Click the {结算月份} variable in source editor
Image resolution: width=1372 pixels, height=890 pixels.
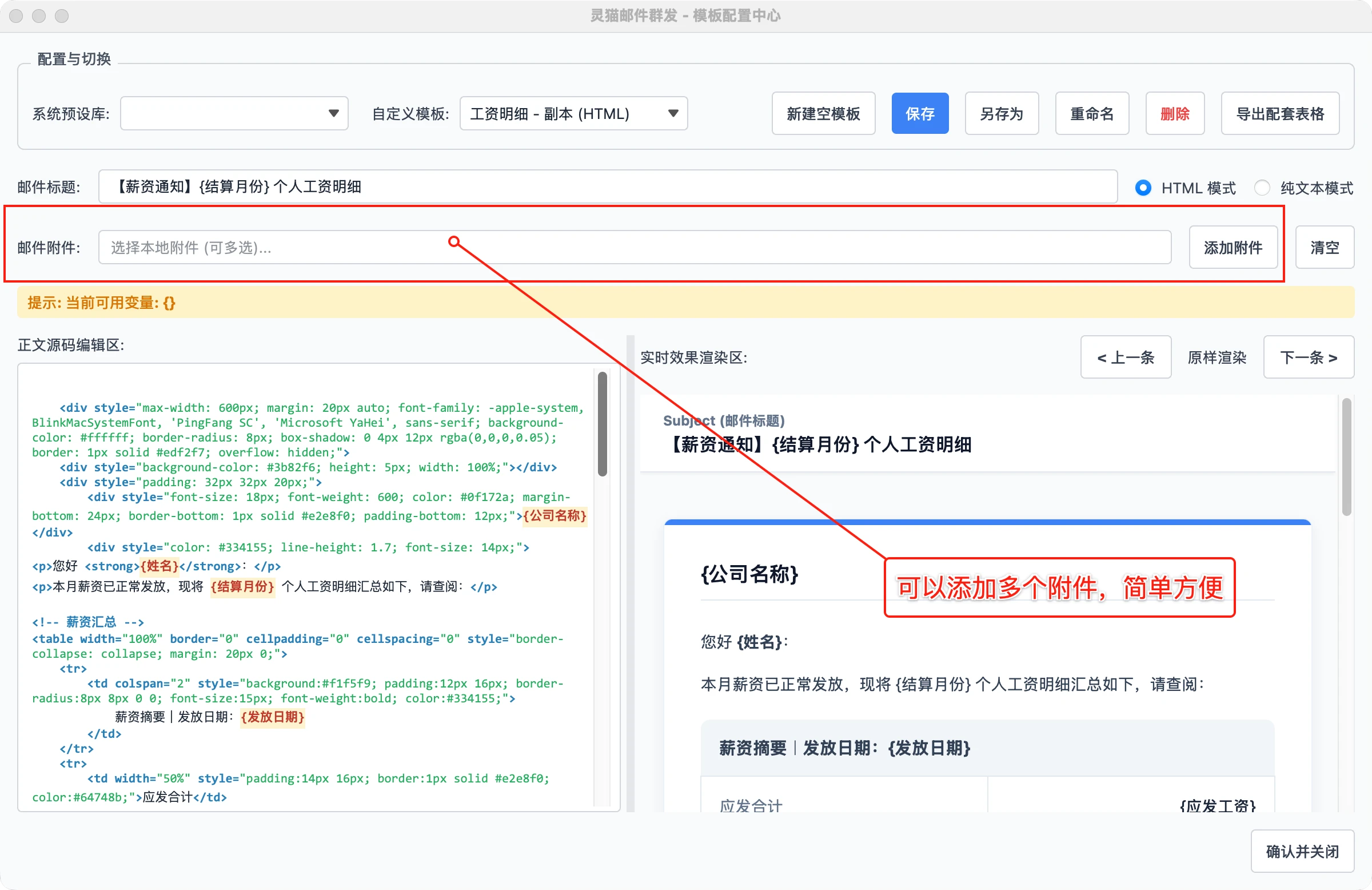pyautogui.click(x=242, y=587)
